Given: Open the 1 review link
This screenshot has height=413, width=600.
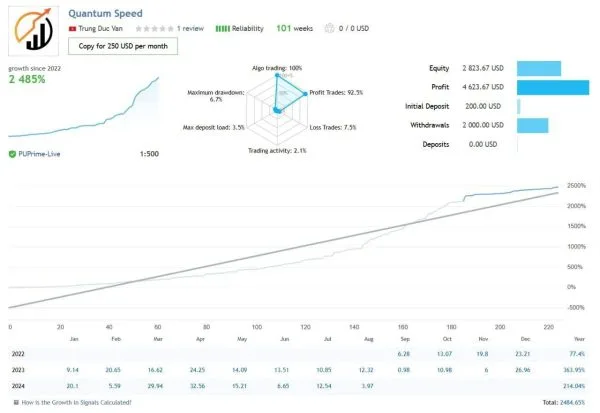Looking at the screenshot, I should 190,29.
